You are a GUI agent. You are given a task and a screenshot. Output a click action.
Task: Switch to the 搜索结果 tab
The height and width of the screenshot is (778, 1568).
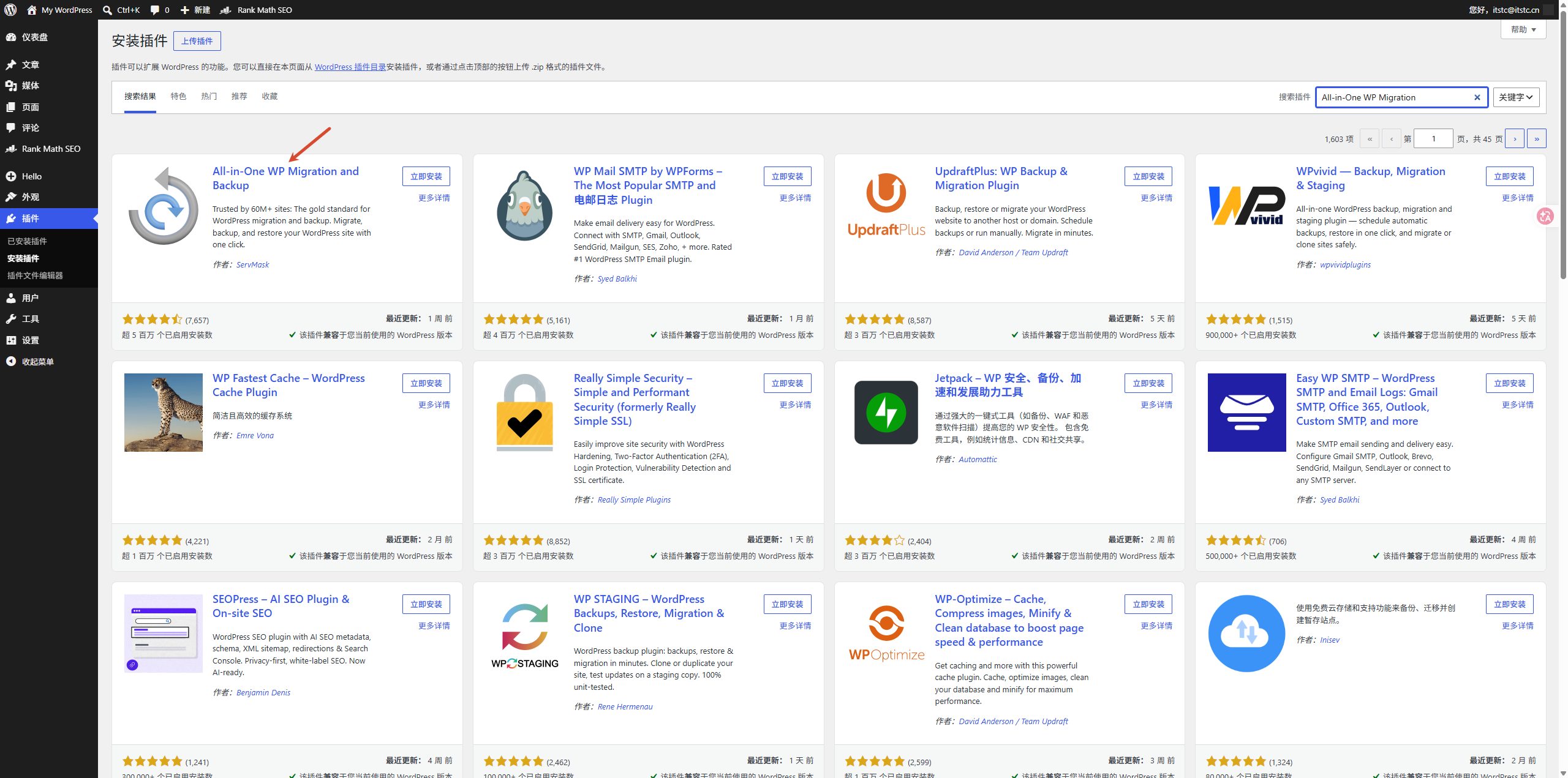coord(140,97)
